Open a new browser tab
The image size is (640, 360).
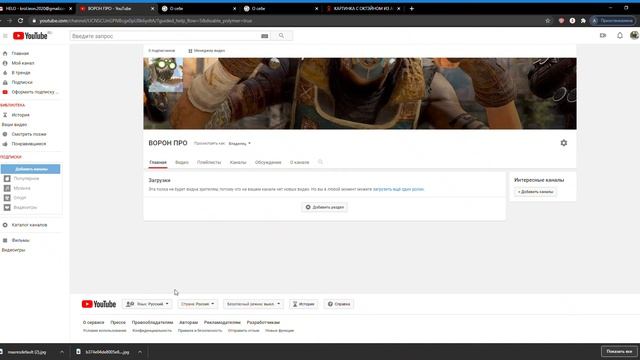(x=412, y=9)
